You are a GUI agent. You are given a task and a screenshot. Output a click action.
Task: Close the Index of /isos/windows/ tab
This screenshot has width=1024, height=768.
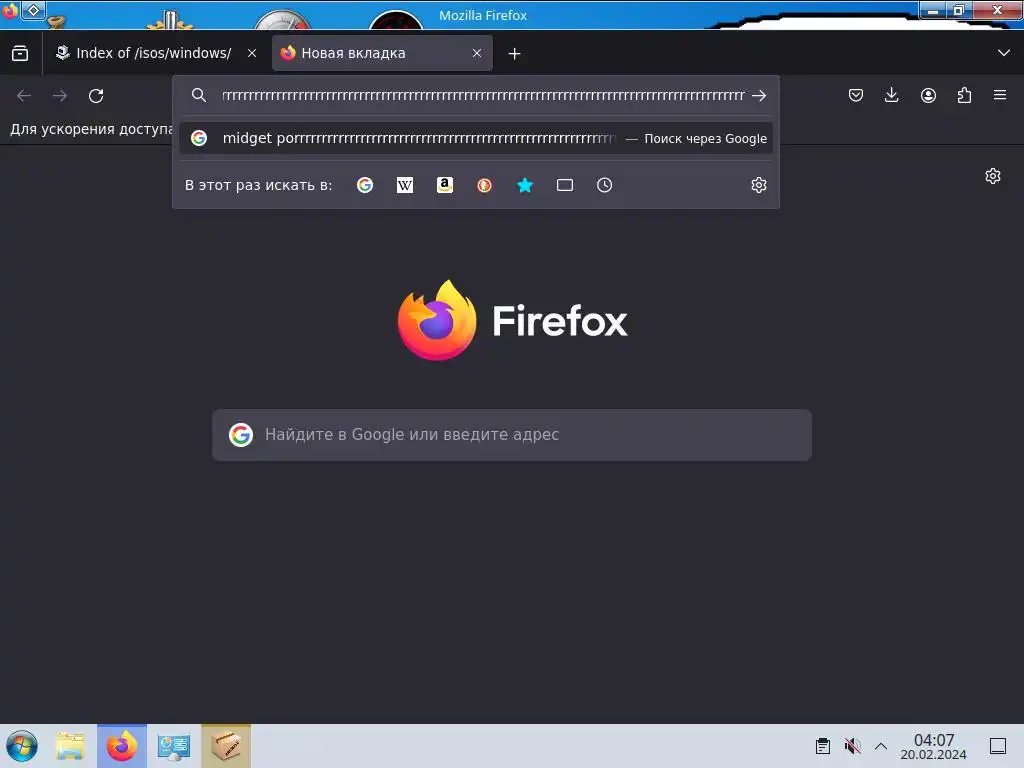(252, 53)
